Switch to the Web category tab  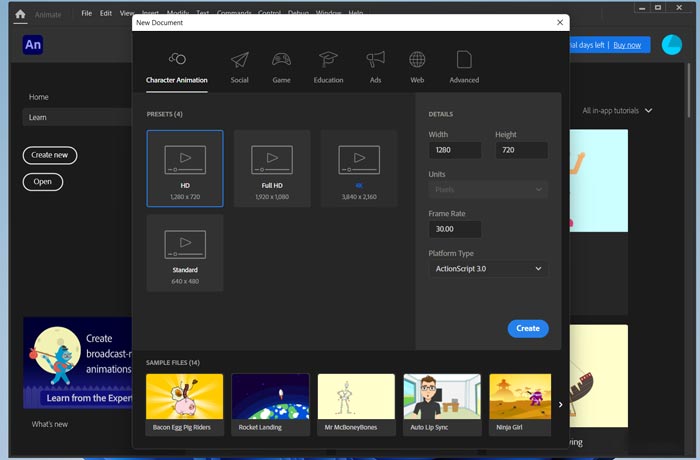[x=417, y=68]
